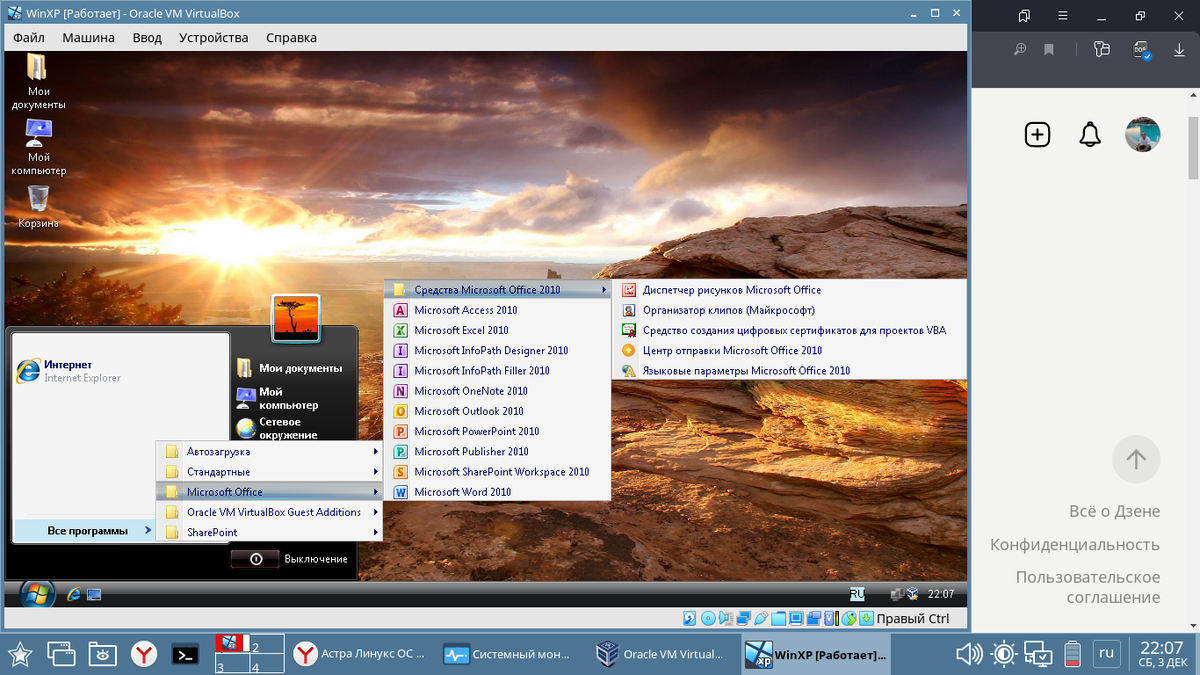Click the RU language indicator in XP tray
This screenshot has width=1200, height=675.
(857, 594)
